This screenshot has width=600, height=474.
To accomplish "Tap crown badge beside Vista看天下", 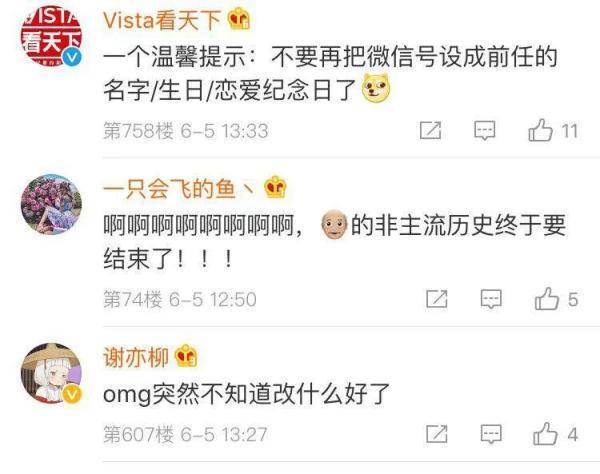I will [x=239, y=19].
